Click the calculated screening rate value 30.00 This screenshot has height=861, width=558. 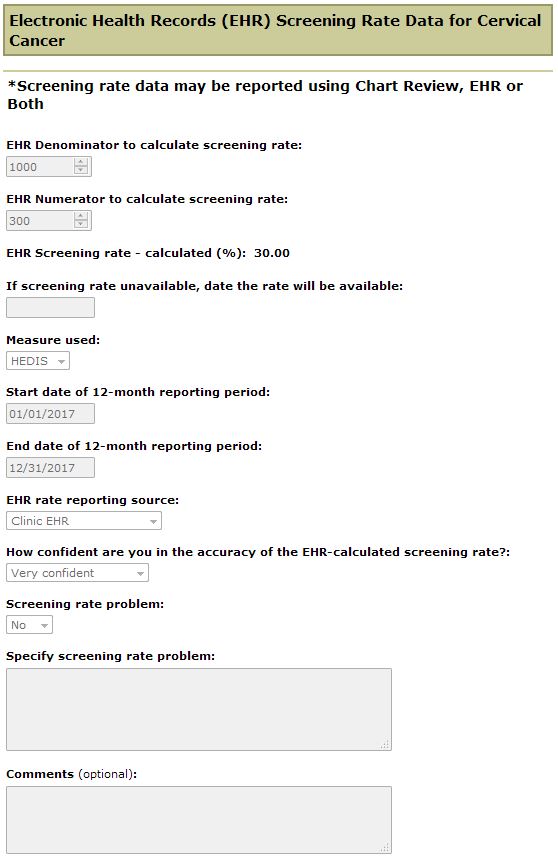[272, 253]
